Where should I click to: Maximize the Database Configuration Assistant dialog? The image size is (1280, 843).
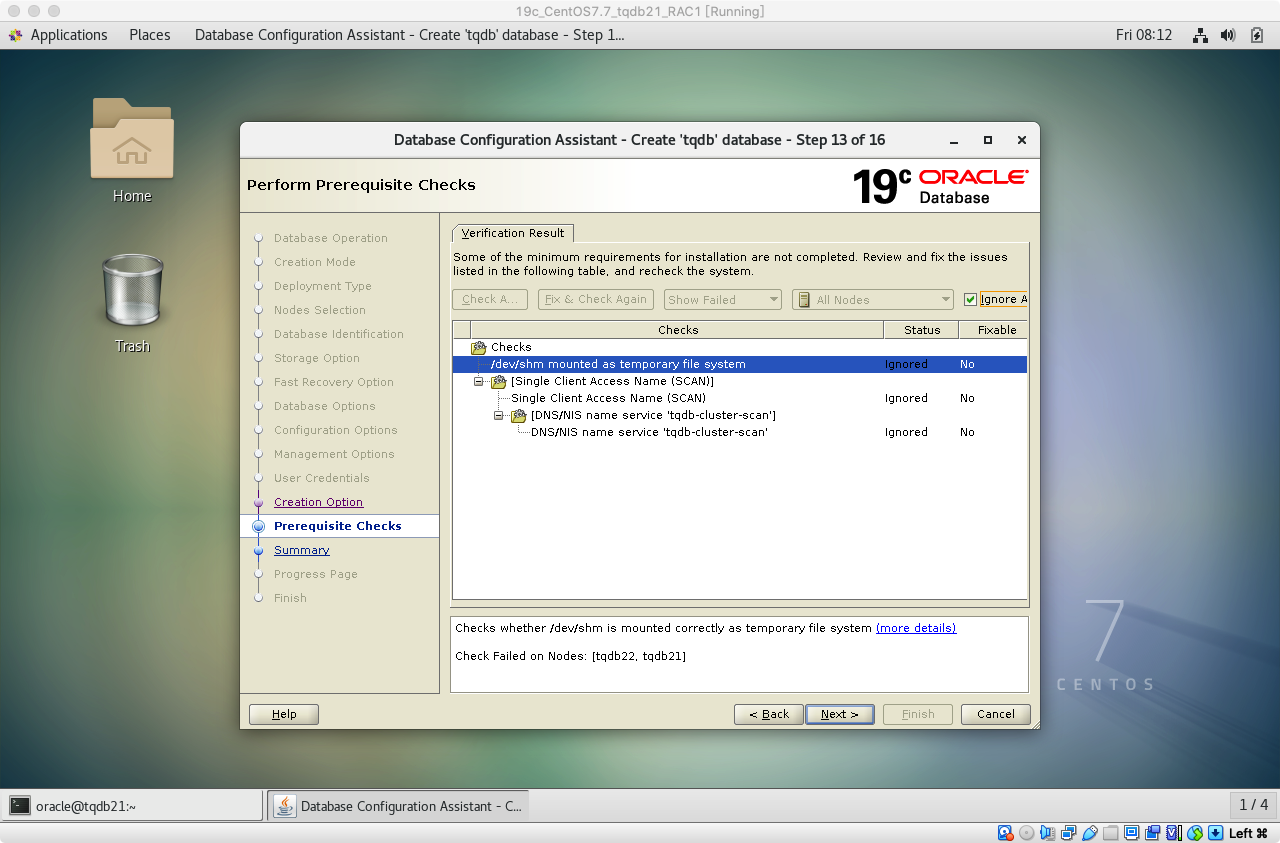point(988,141)
